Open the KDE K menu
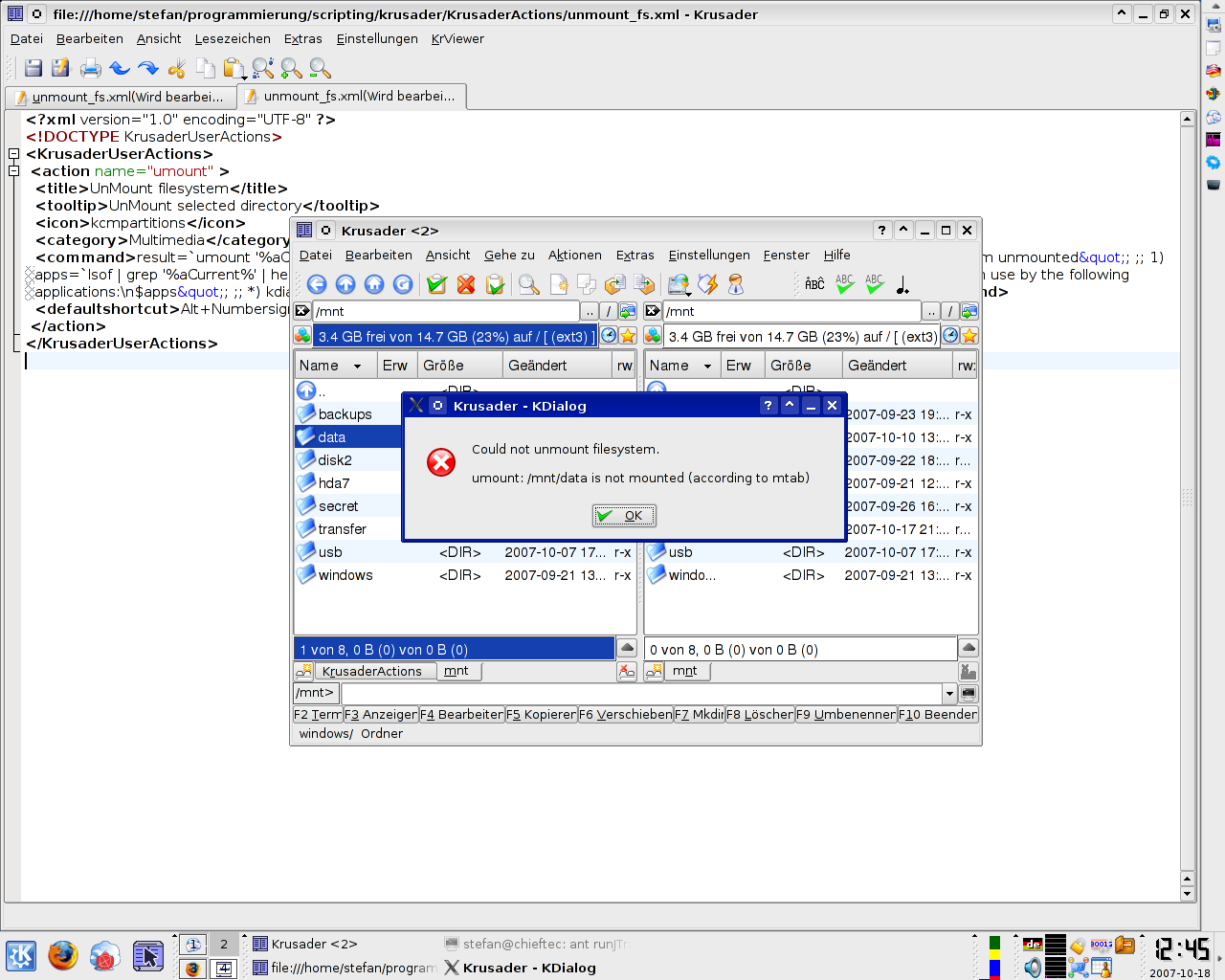 tap(21, 955)
